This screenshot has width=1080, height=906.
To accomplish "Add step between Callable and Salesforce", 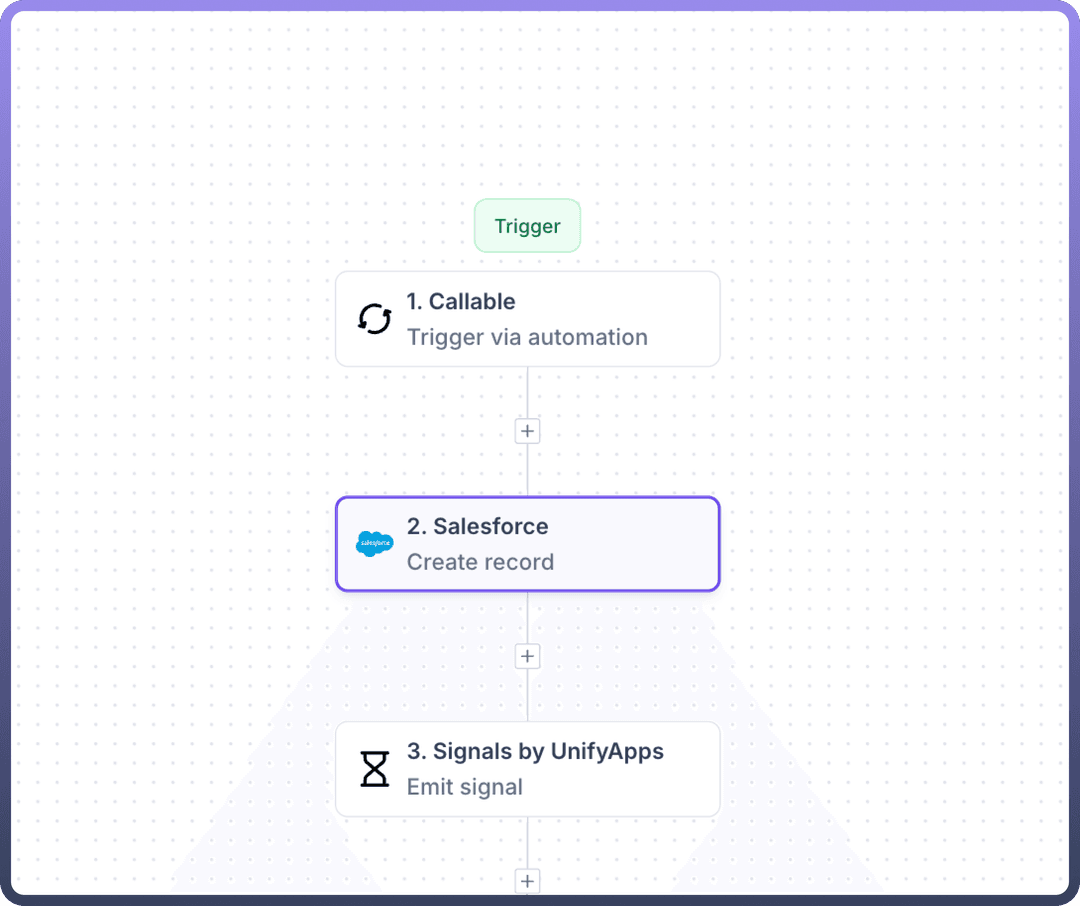I will coord(527,431).
